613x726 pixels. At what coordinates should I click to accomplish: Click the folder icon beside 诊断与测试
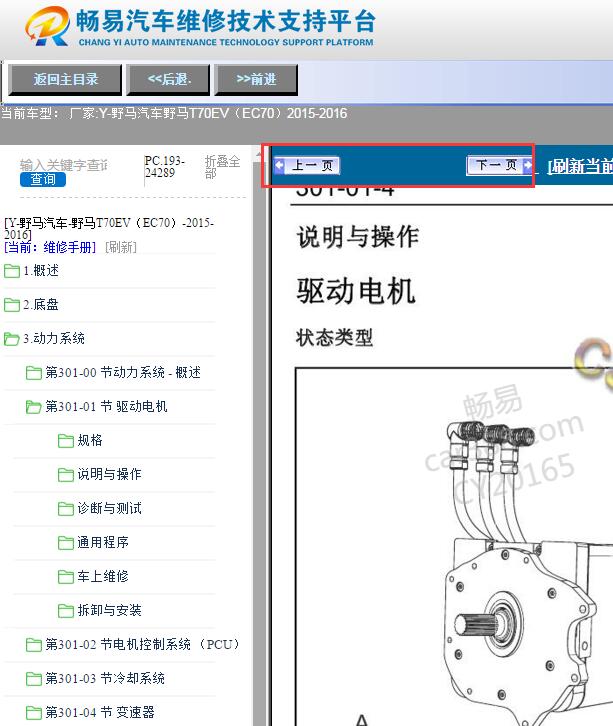click(66, 509)
